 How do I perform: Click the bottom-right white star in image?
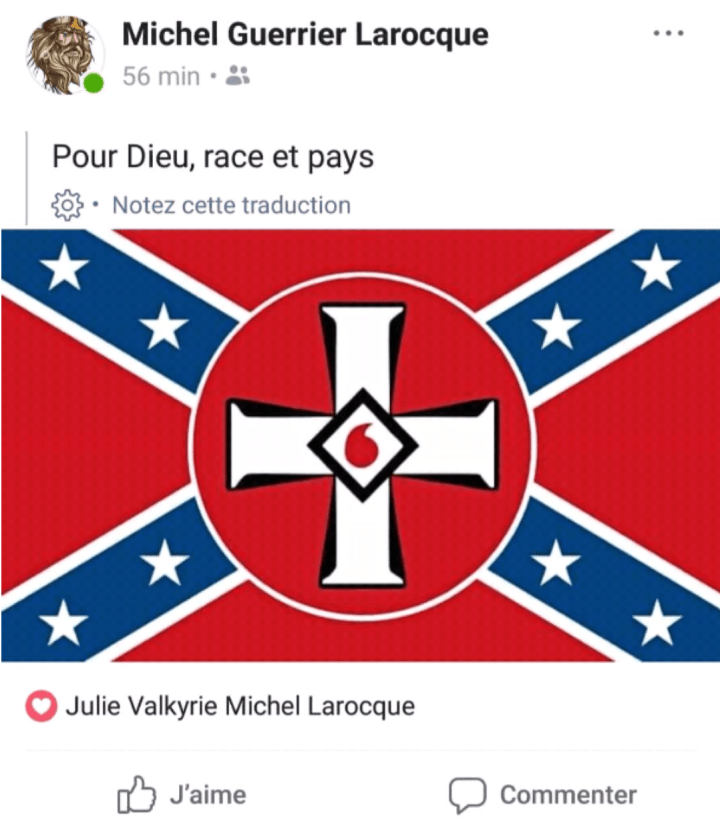click(x=657, y=622)
